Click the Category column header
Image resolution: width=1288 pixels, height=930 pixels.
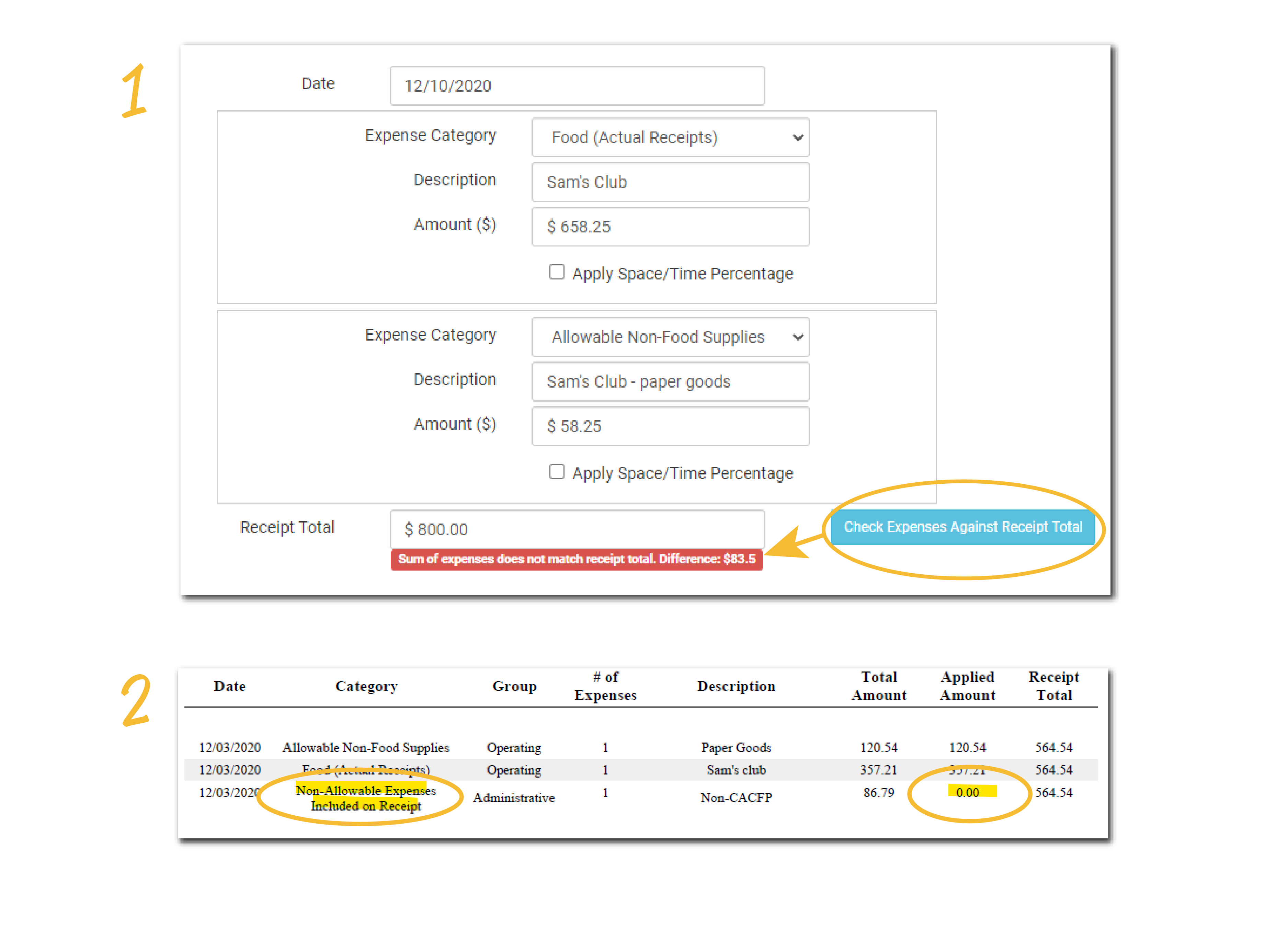366,686
